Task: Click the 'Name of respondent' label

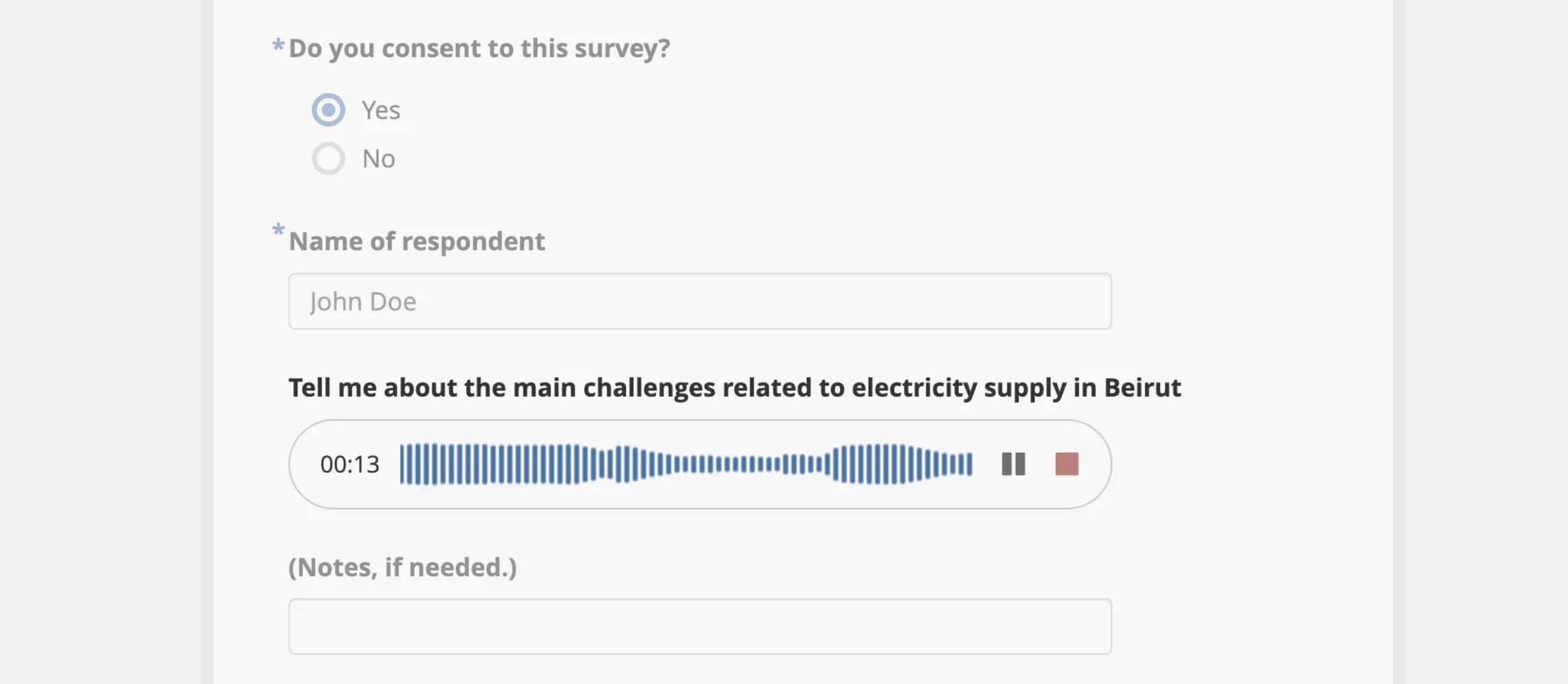Action: 417,241
